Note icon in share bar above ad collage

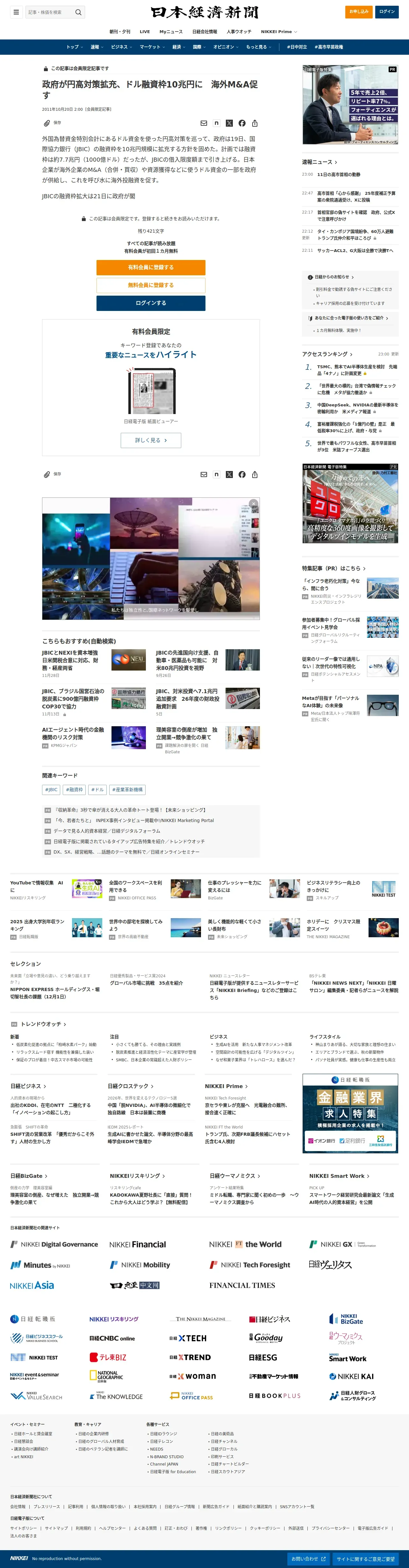click(x=216, y=474)
